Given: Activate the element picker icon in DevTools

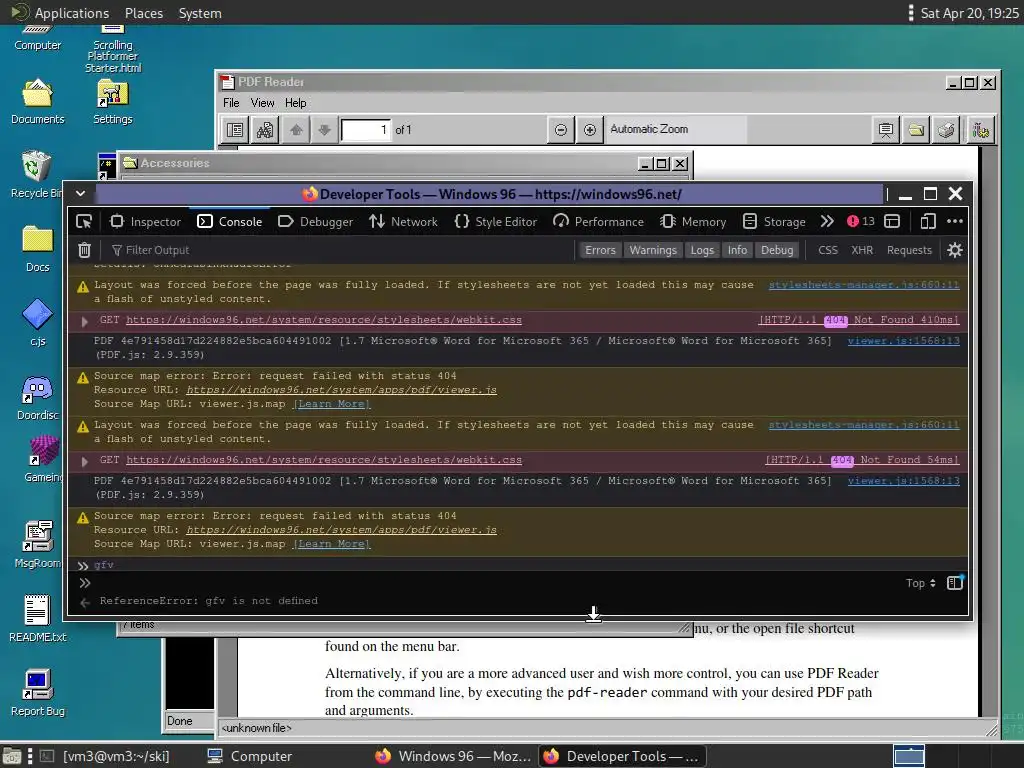Looking at the screenshot, I should pyautogui.click(x=84, y=221).
